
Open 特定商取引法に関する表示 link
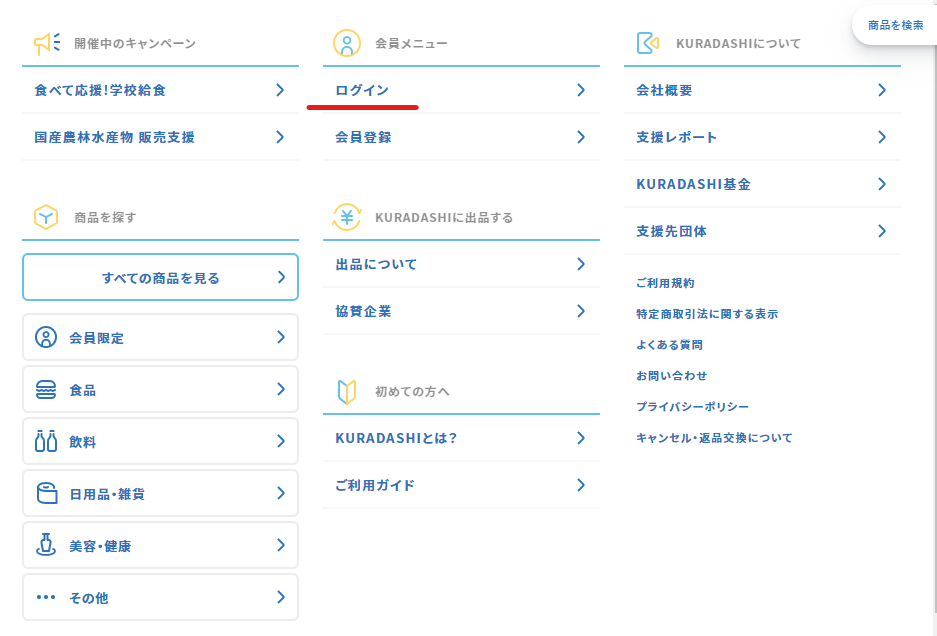click(707, 314)
